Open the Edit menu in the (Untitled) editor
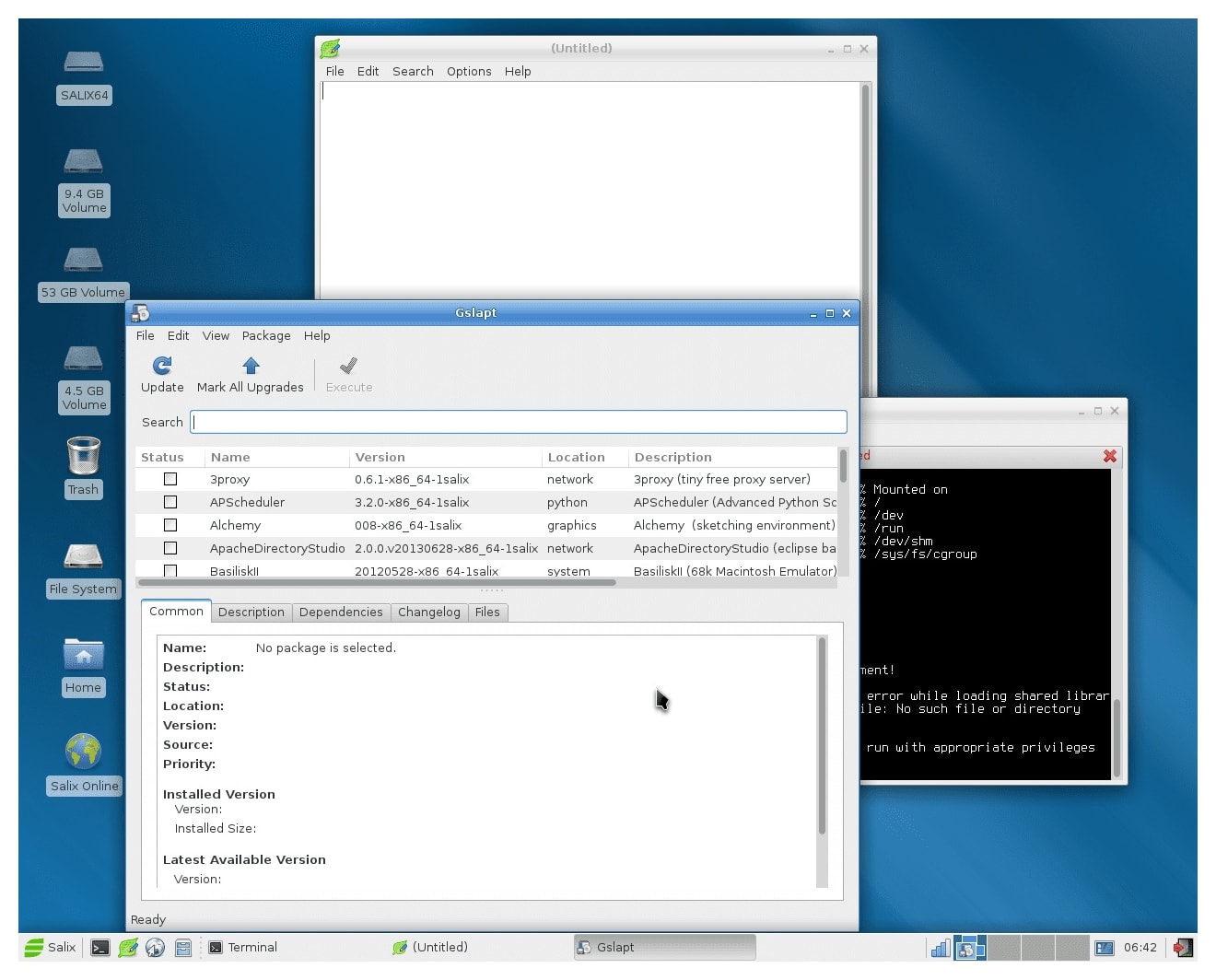Viewport: 1216px width, 980px height. pos(368,71)
